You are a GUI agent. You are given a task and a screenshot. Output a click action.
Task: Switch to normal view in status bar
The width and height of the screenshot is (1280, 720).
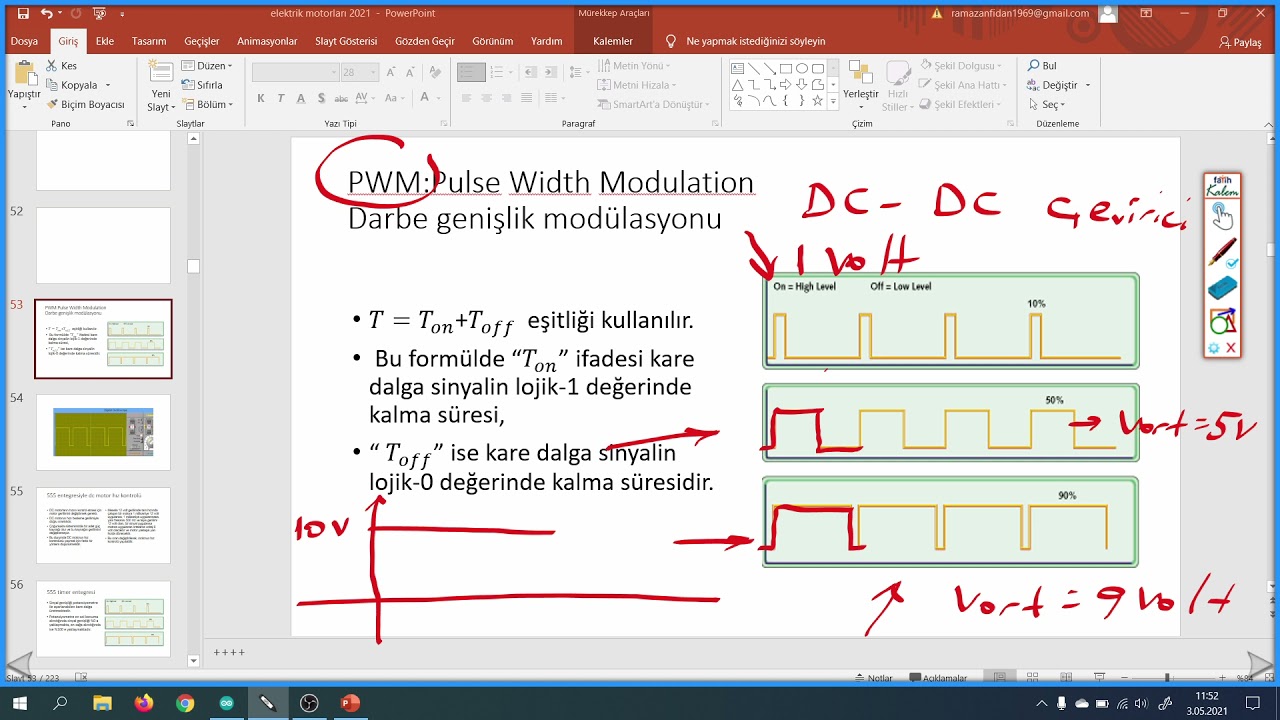pyautogui.click(x=1000, y=678)
